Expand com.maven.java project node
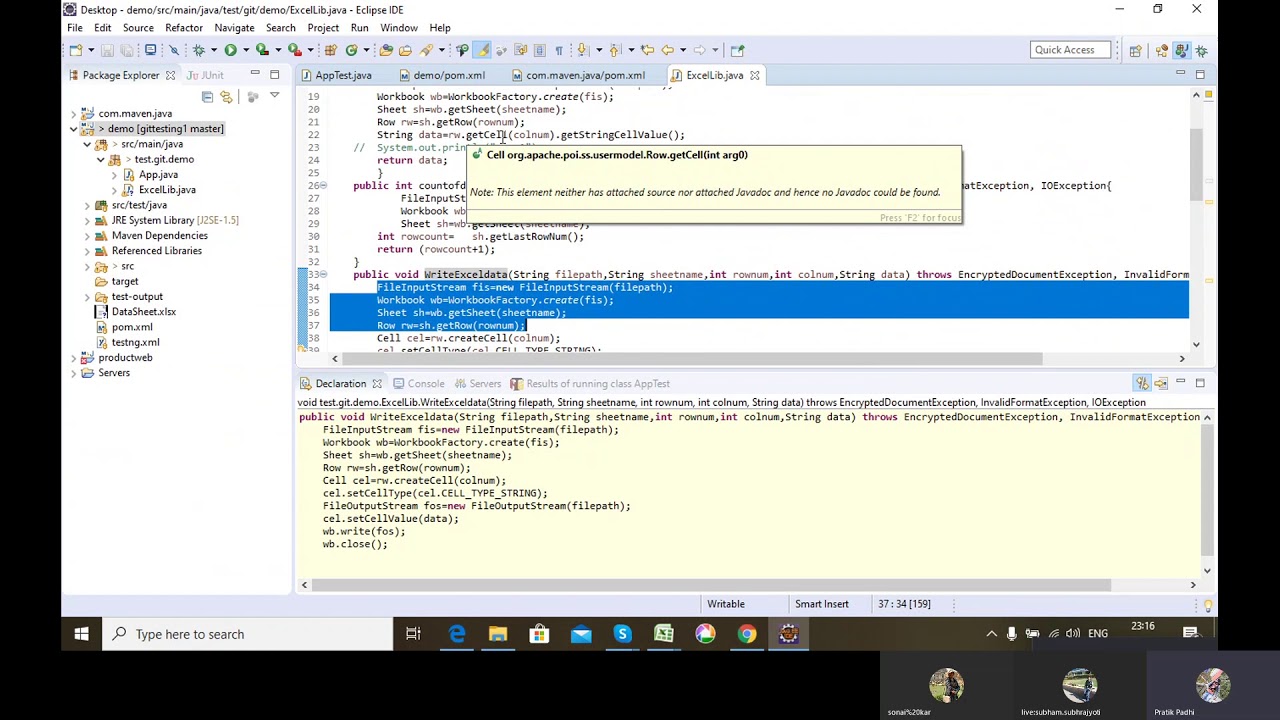The width and height of the screenshot is (1280, 720). pyautogui.click(x=74, y=114)
